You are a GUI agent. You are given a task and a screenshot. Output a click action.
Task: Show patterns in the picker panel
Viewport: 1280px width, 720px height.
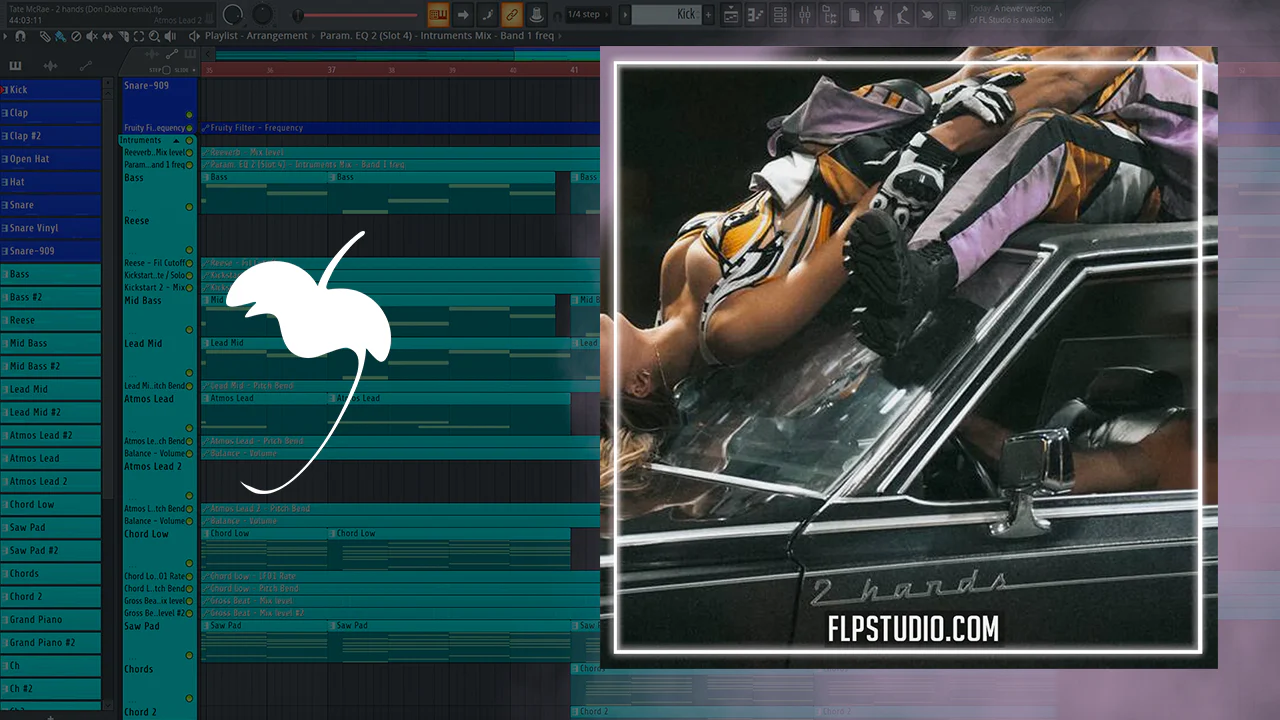pos(15,66)
